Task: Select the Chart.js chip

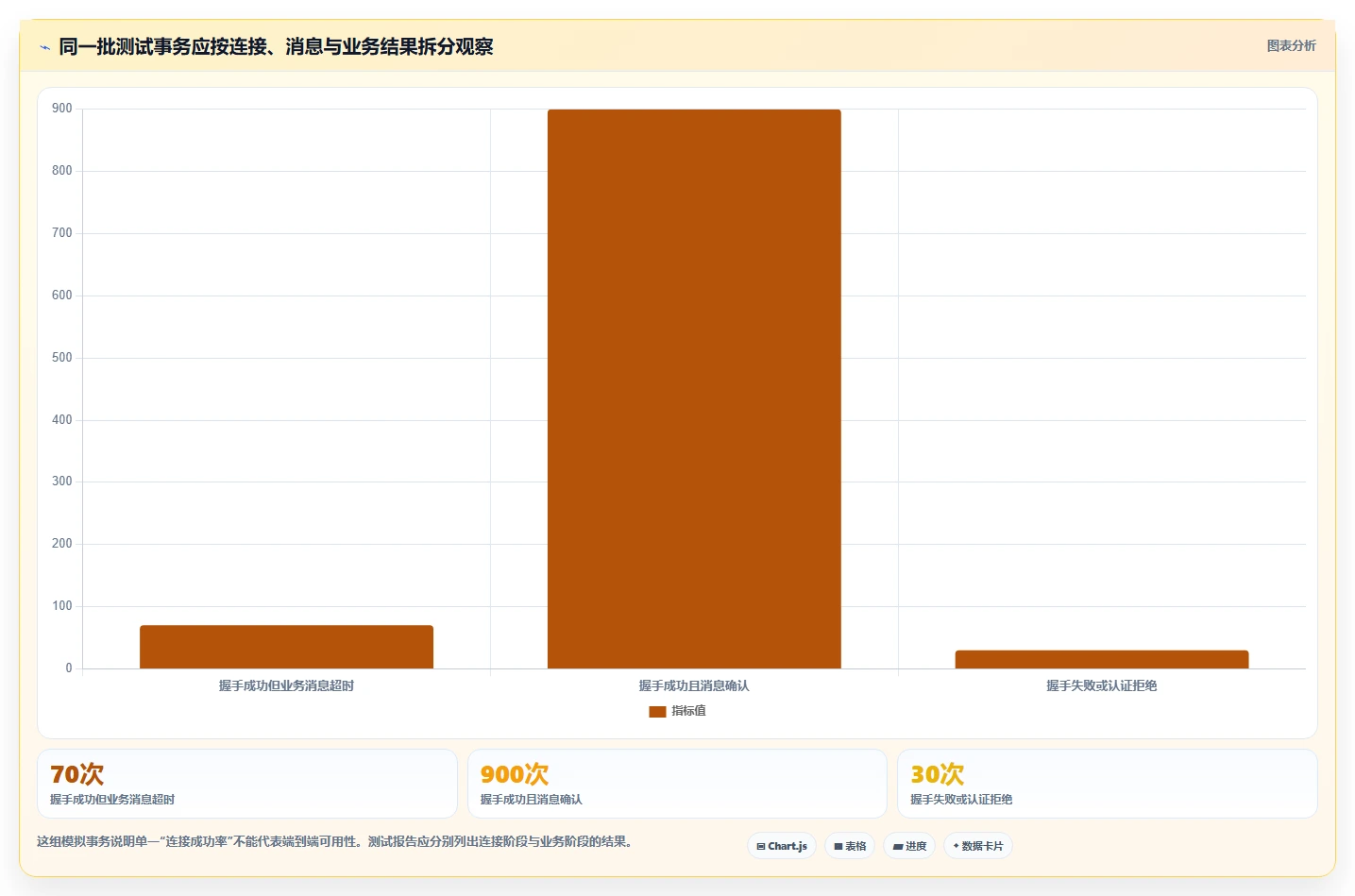Action: click(782, 846)
